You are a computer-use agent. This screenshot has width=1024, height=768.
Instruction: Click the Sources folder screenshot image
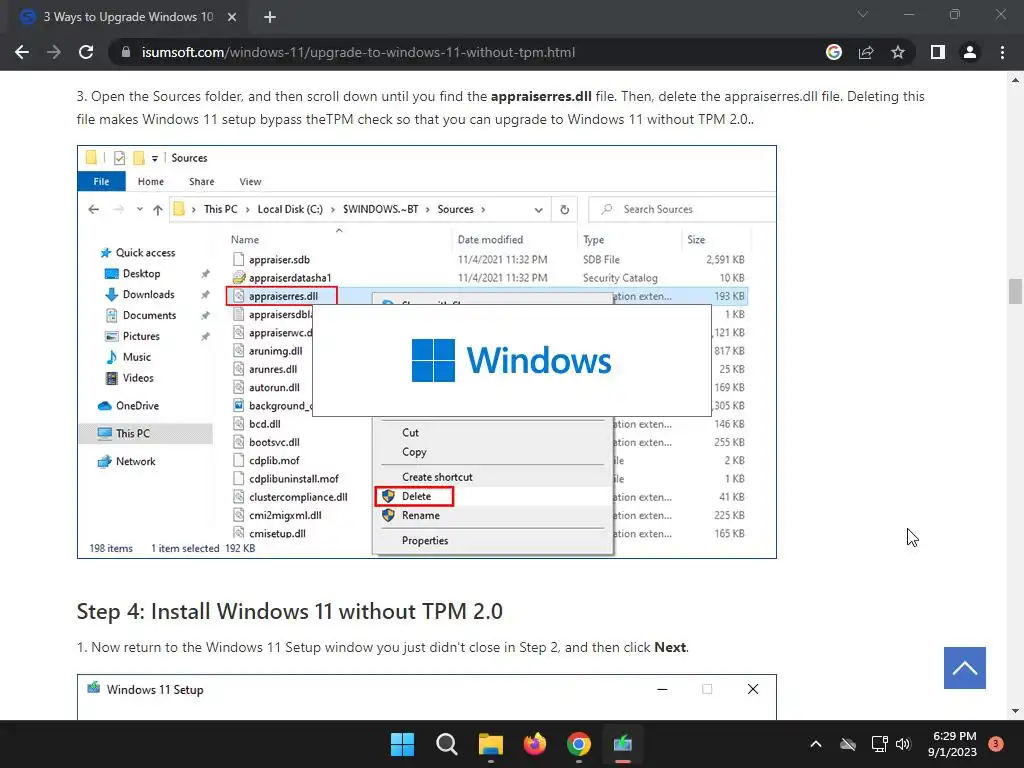[426, 352]
